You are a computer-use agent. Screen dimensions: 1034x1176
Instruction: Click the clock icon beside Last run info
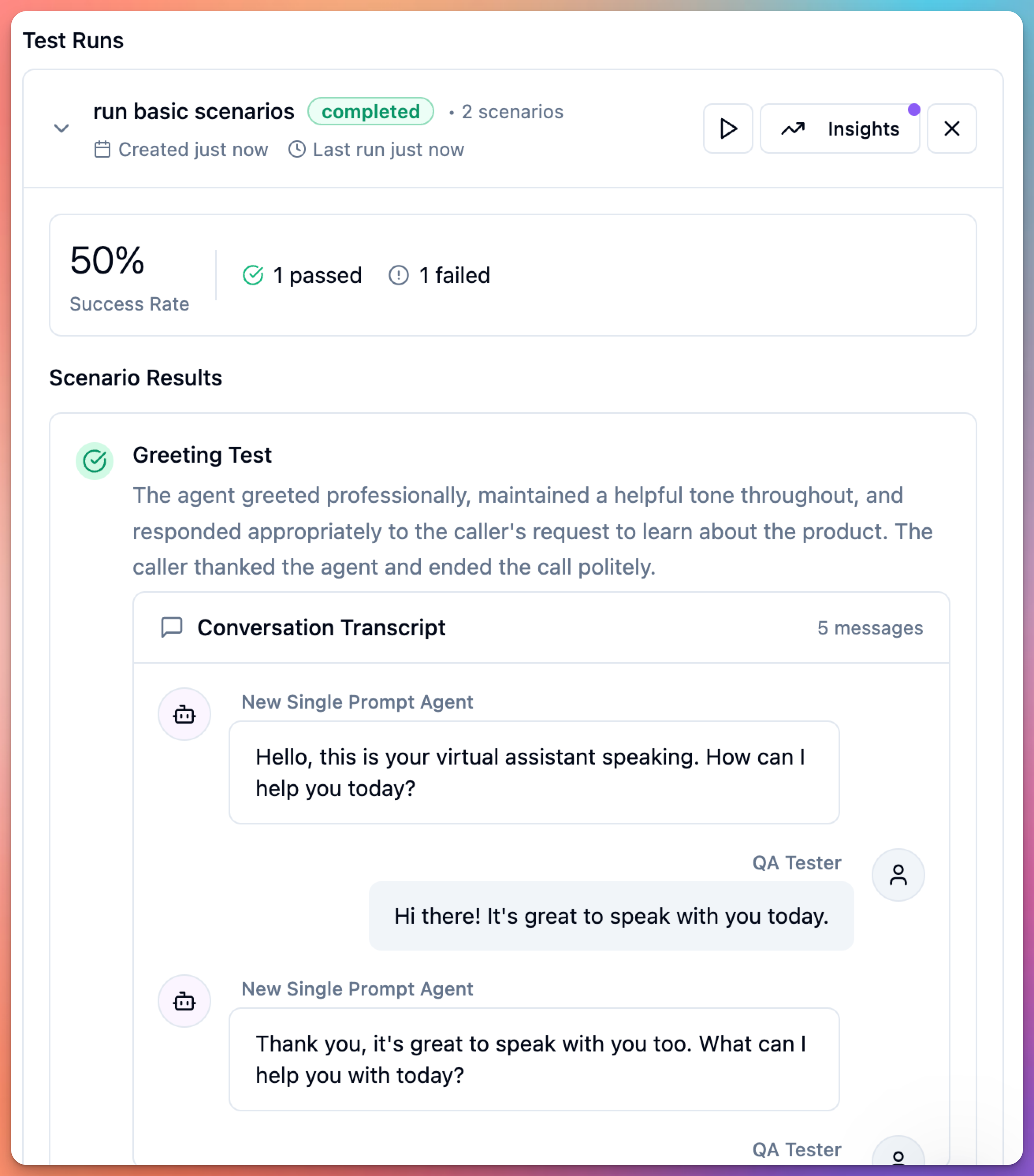[296, 149]
